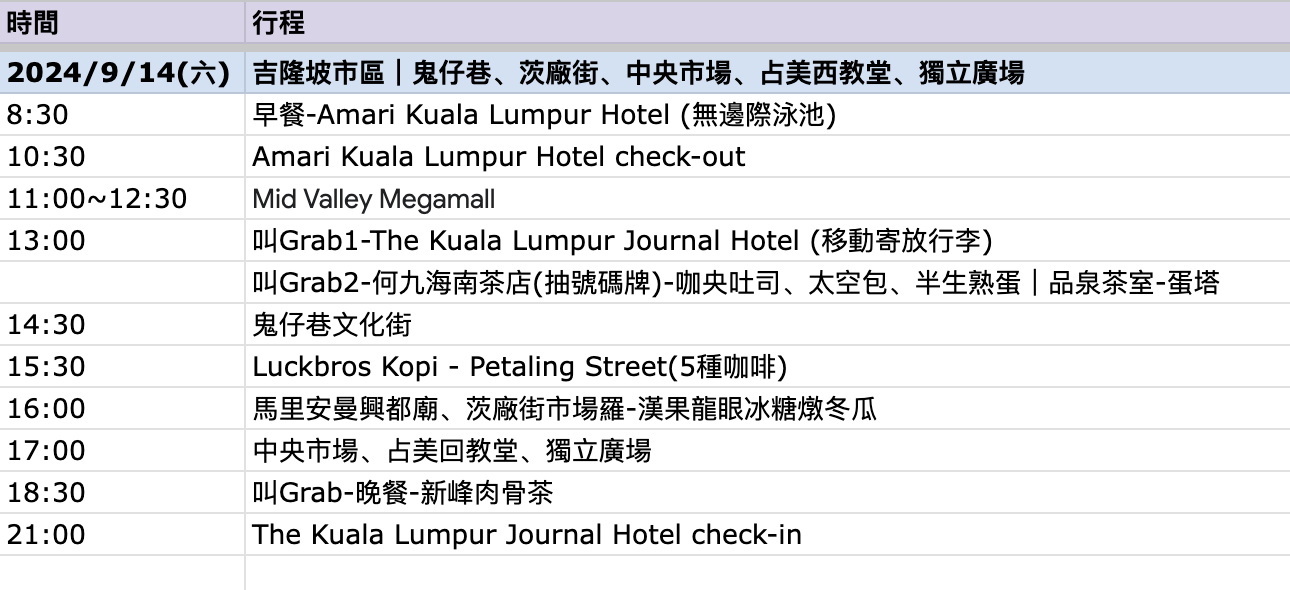Click the 13:00 time cell
The height and width of the screenshot is (590, 1290).
122,241
